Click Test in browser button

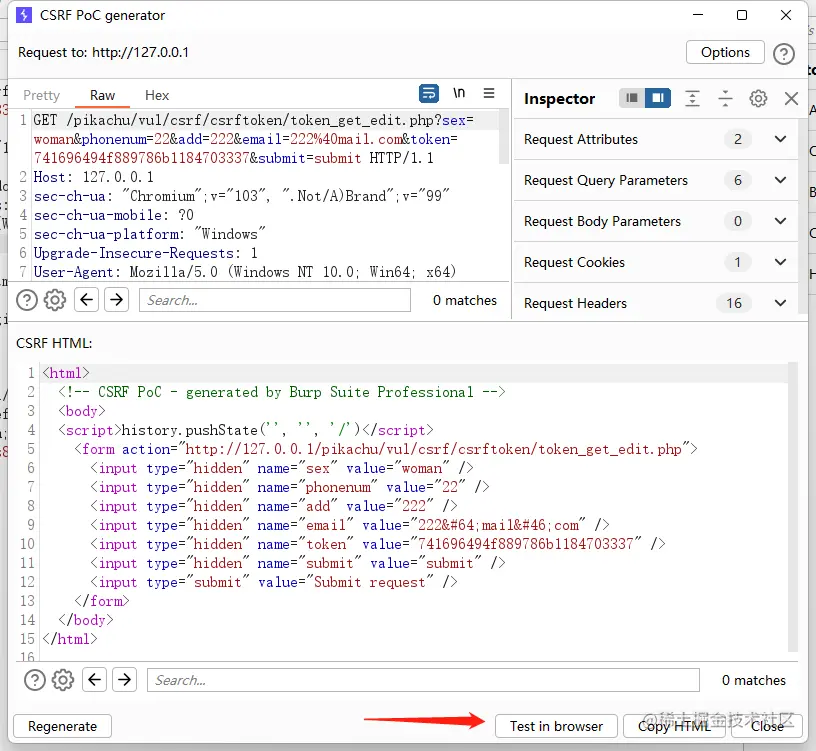[556, 726]
